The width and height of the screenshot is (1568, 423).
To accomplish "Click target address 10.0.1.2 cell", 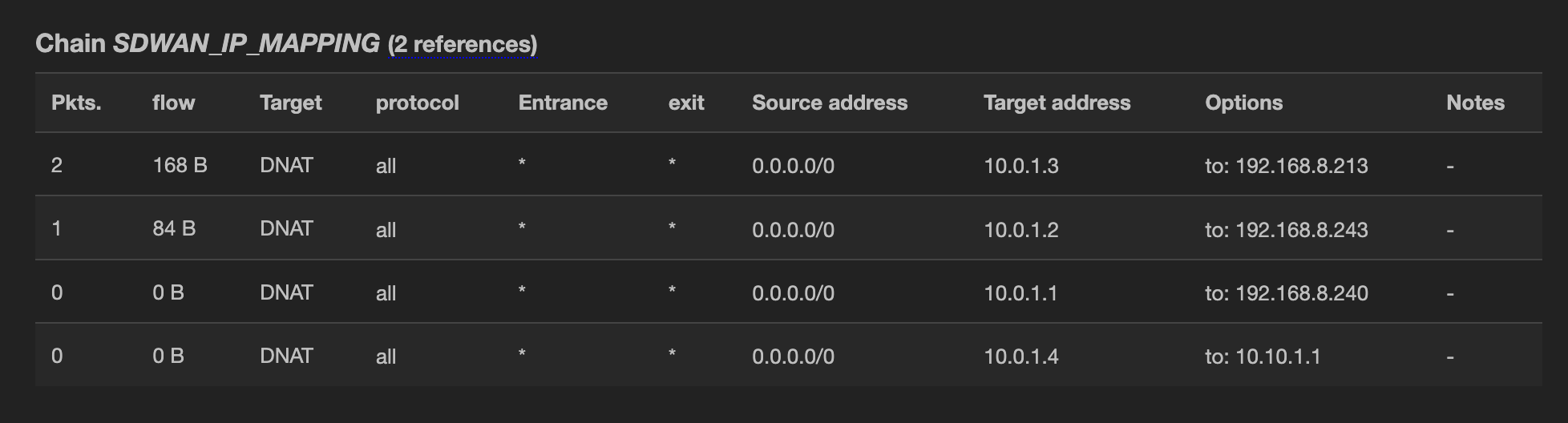I will (1020, 230).
